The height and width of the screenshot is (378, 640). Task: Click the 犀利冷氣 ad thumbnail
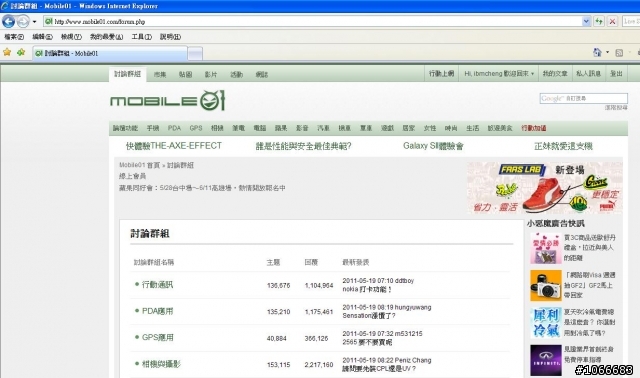tap(546, 322)
